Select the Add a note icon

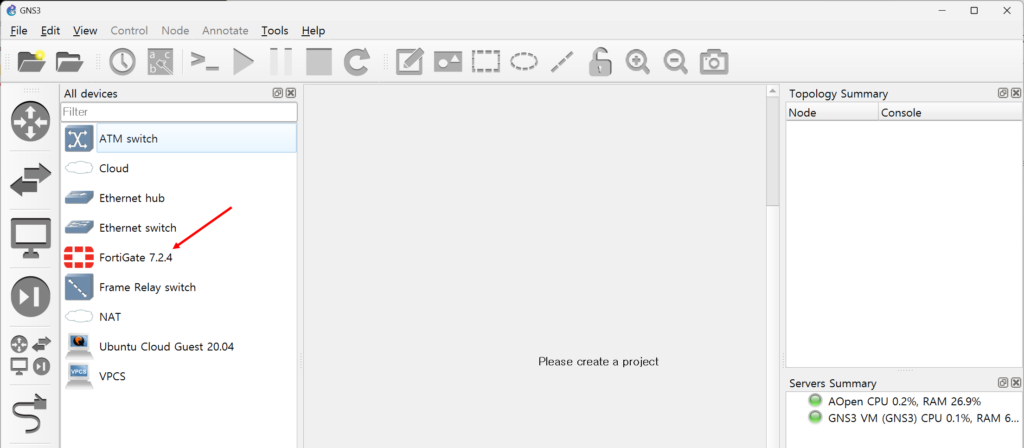click(x=409, y=61)
